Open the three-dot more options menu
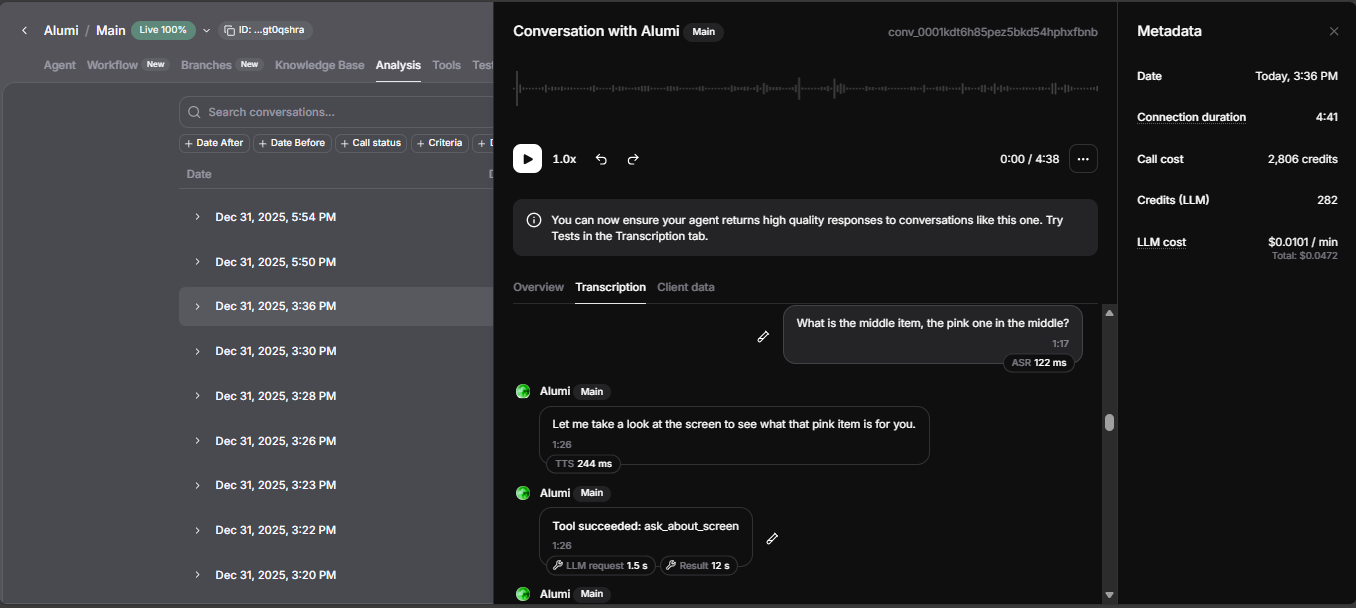Viewport: 1356px width, 608px height. click(x=1083, y=159)
